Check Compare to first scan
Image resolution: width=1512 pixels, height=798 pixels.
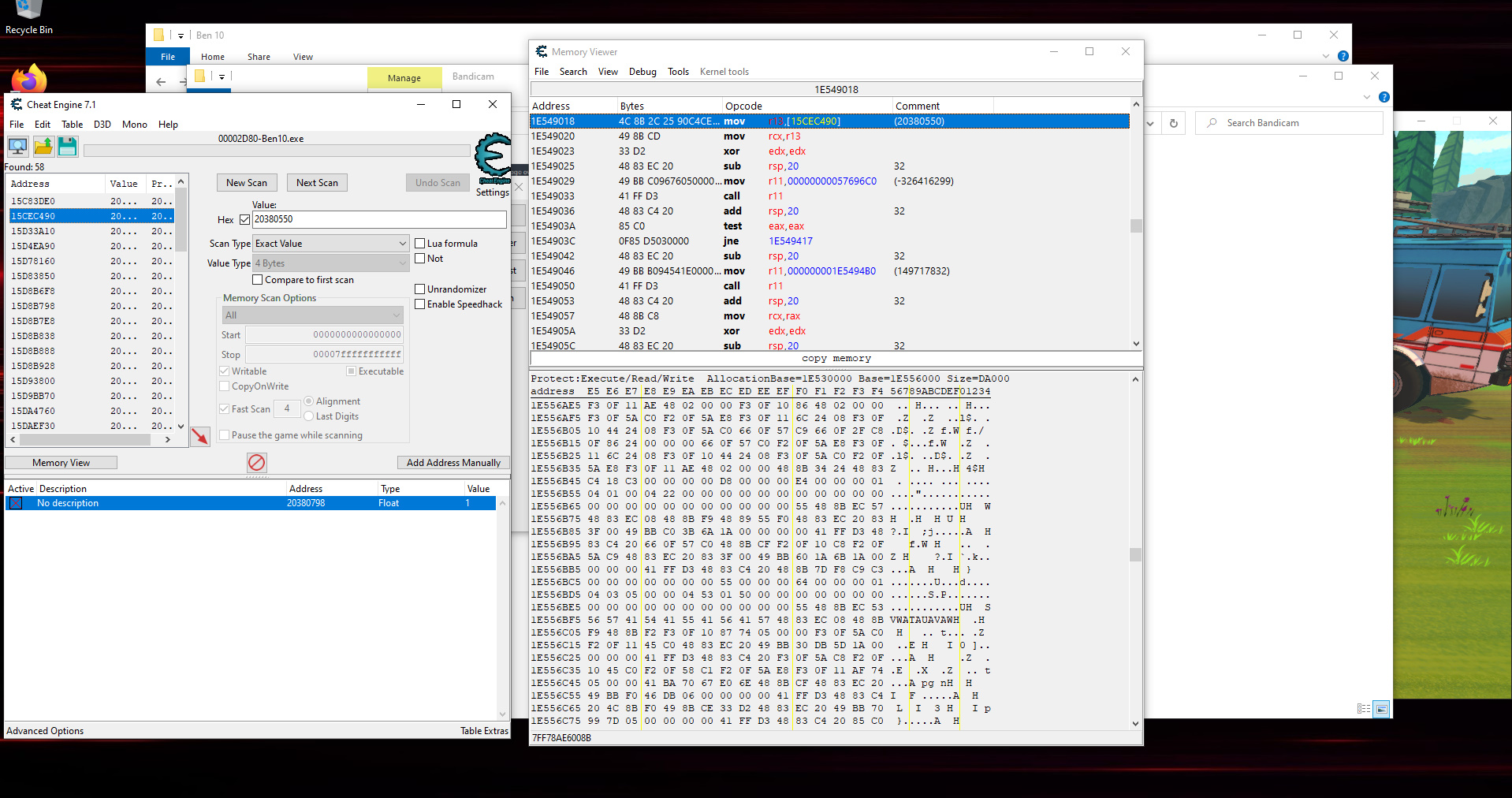(x=258, y=280)
